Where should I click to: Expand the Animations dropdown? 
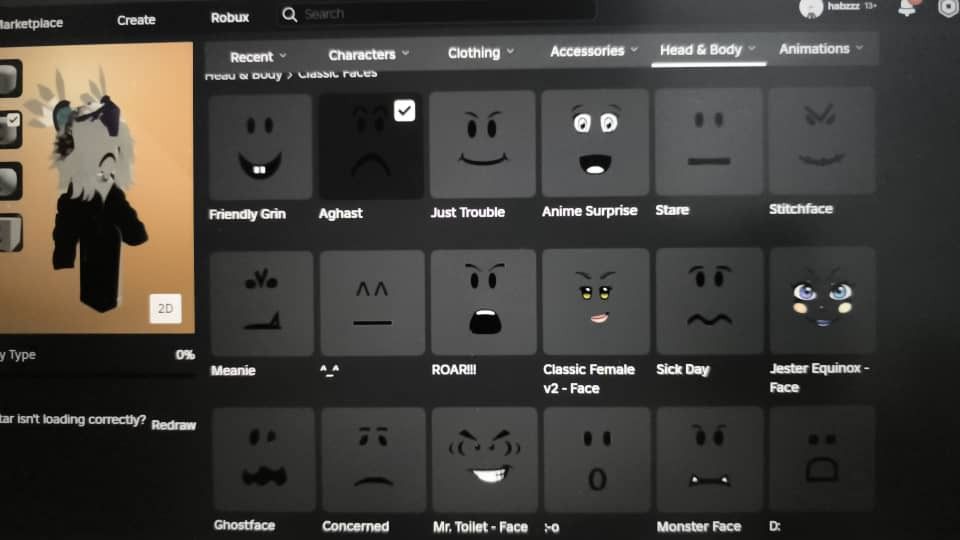(x=820, y=48)
